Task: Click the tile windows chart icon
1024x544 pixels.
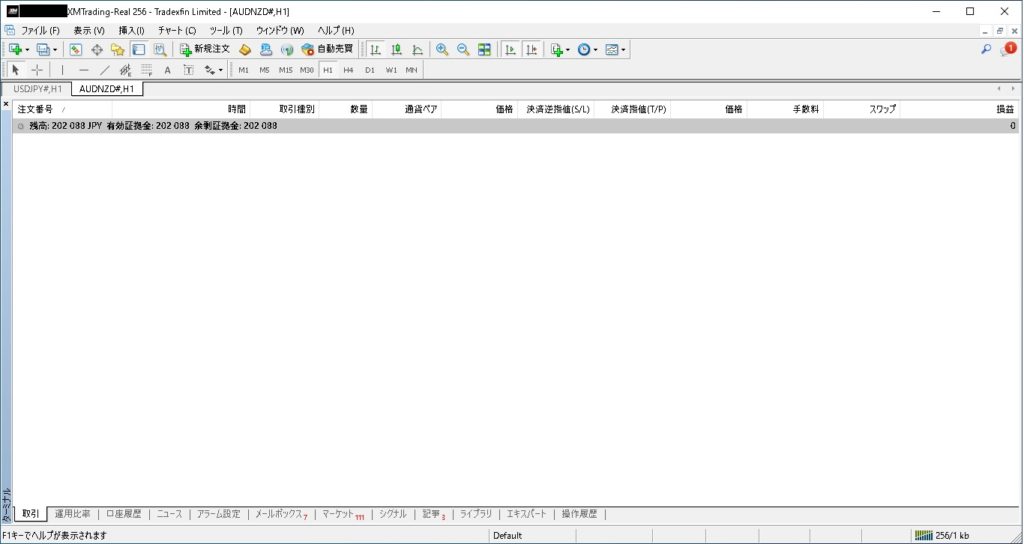Action: click(485, 49)
